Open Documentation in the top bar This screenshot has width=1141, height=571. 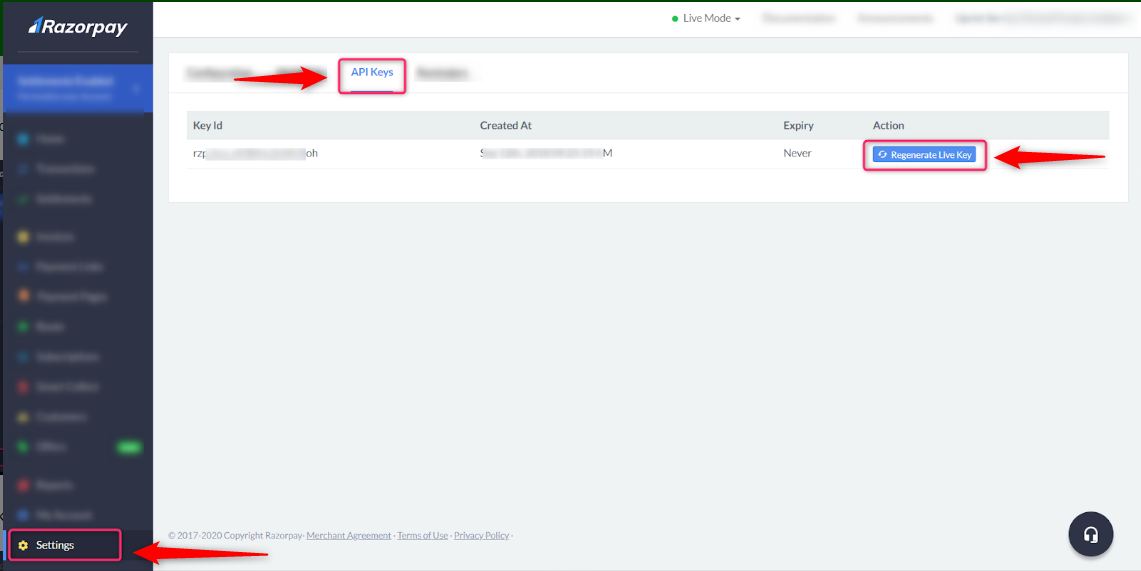click(x=799, y=19)
